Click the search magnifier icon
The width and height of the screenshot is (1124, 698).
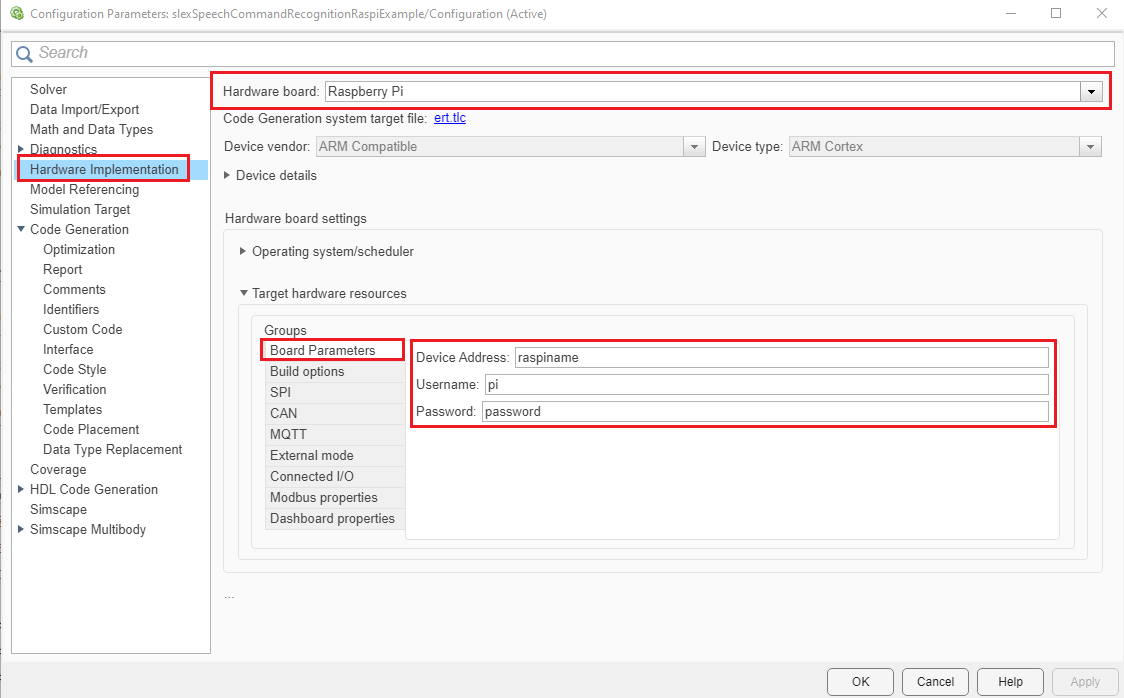click(24, 53)
